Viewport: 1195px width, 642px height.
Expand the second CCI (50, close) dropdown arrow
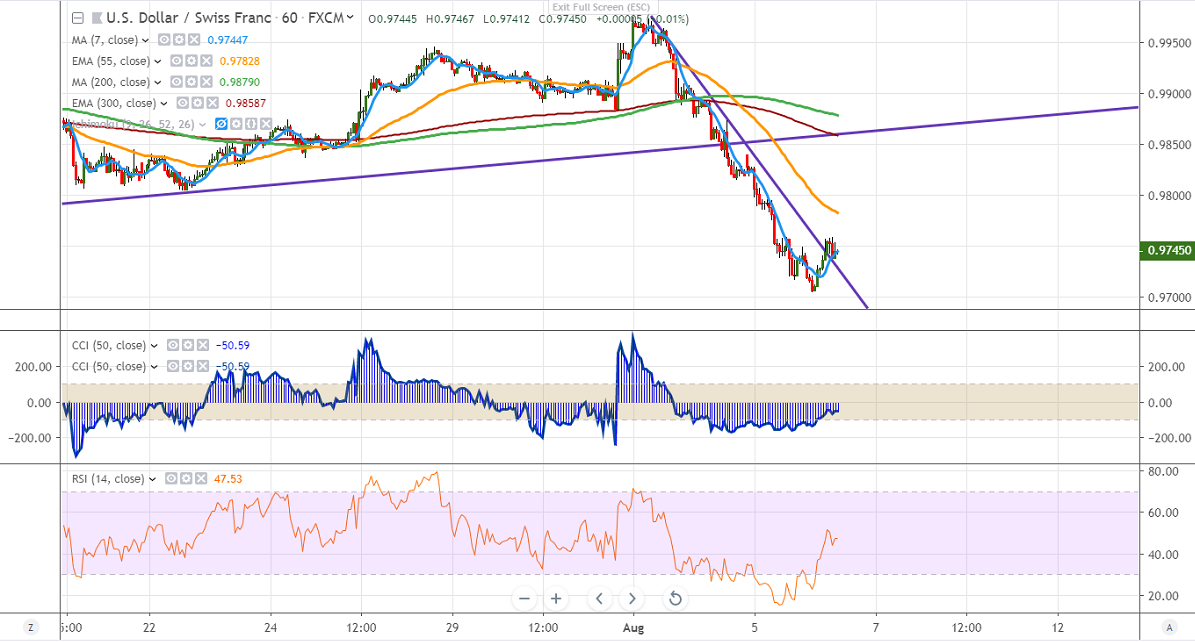coord(155,367)
